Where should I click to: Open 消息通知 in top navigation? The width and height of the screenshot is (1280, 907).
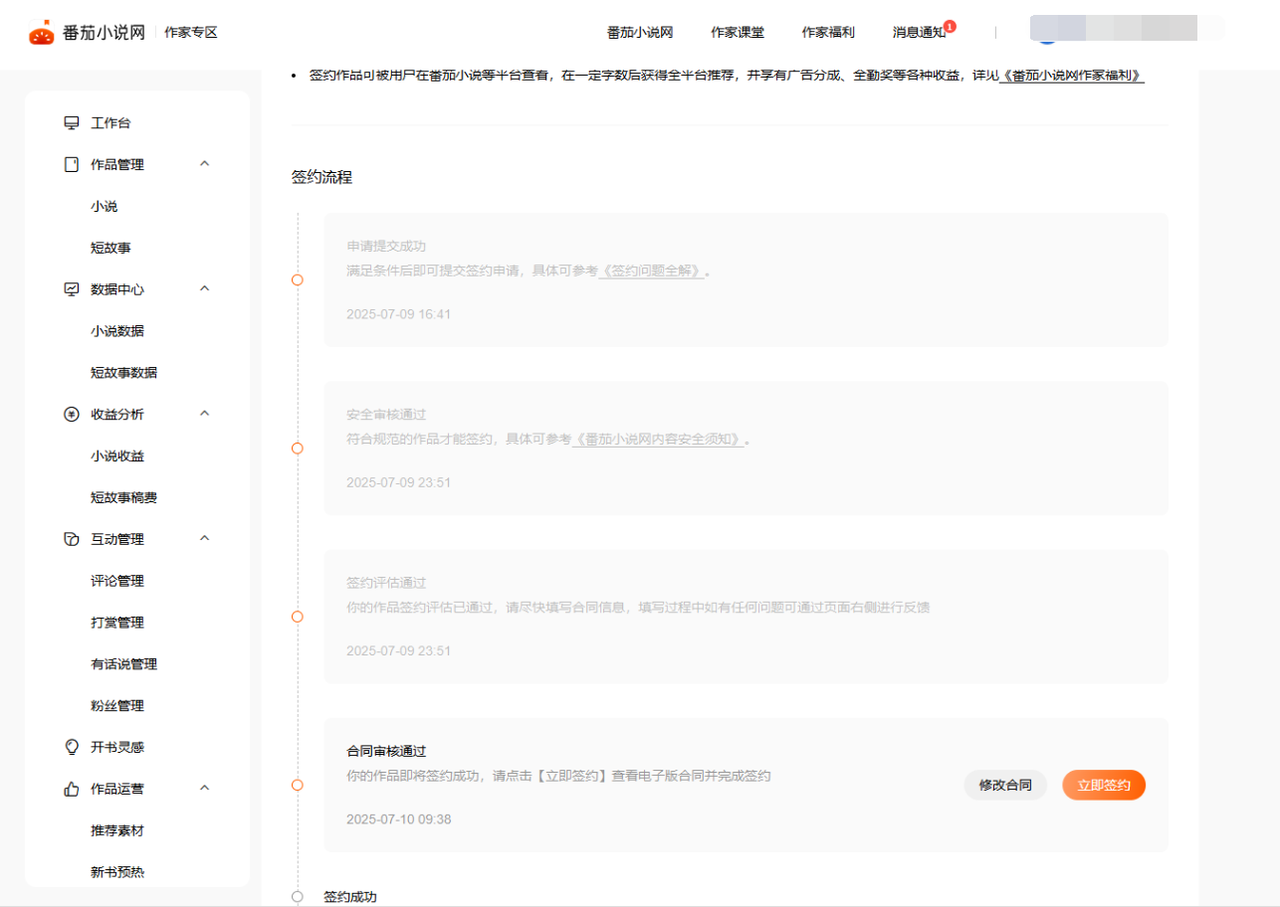point(919,33)
